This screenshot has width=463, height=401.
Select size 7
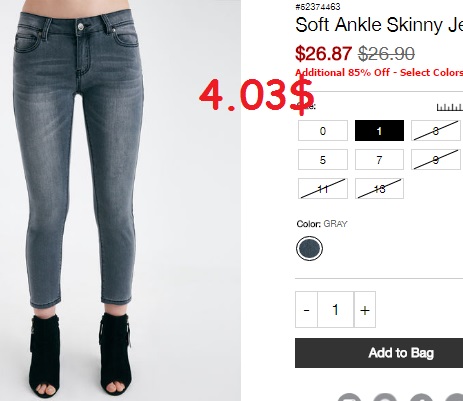pos(379,160)
